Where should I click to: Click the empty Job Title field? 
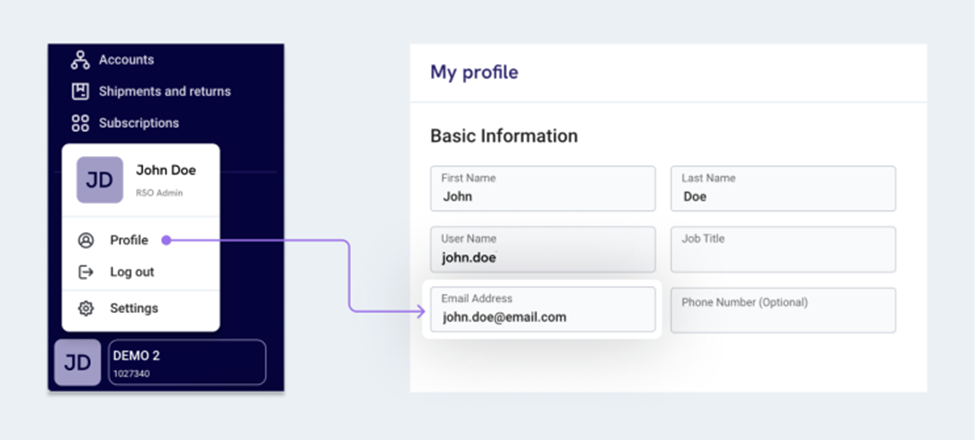pyautogui.click(x=782, y=250)
